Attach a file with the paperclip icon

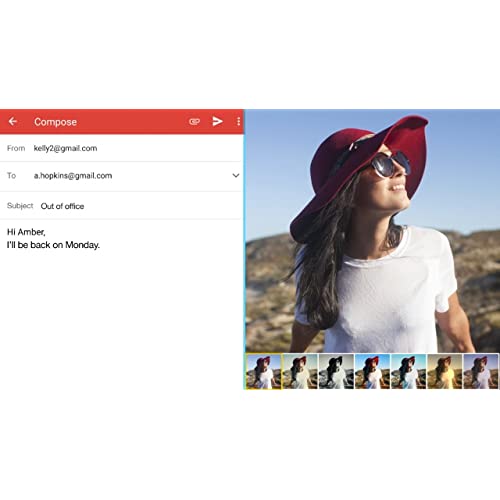(x=194, y=122)
